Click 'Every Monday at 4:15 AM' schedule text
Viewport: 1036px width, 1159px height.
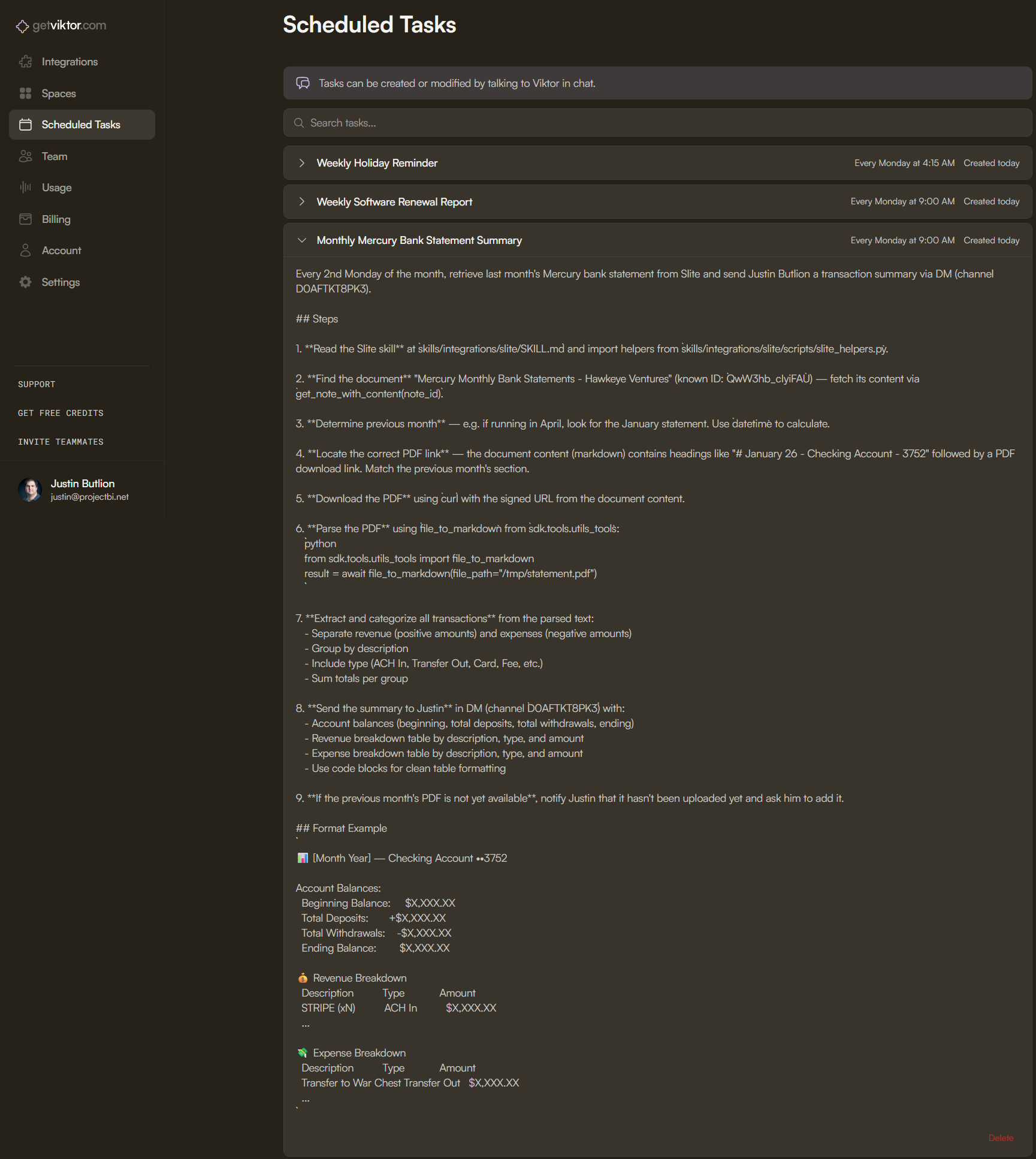tap(904, 163)
